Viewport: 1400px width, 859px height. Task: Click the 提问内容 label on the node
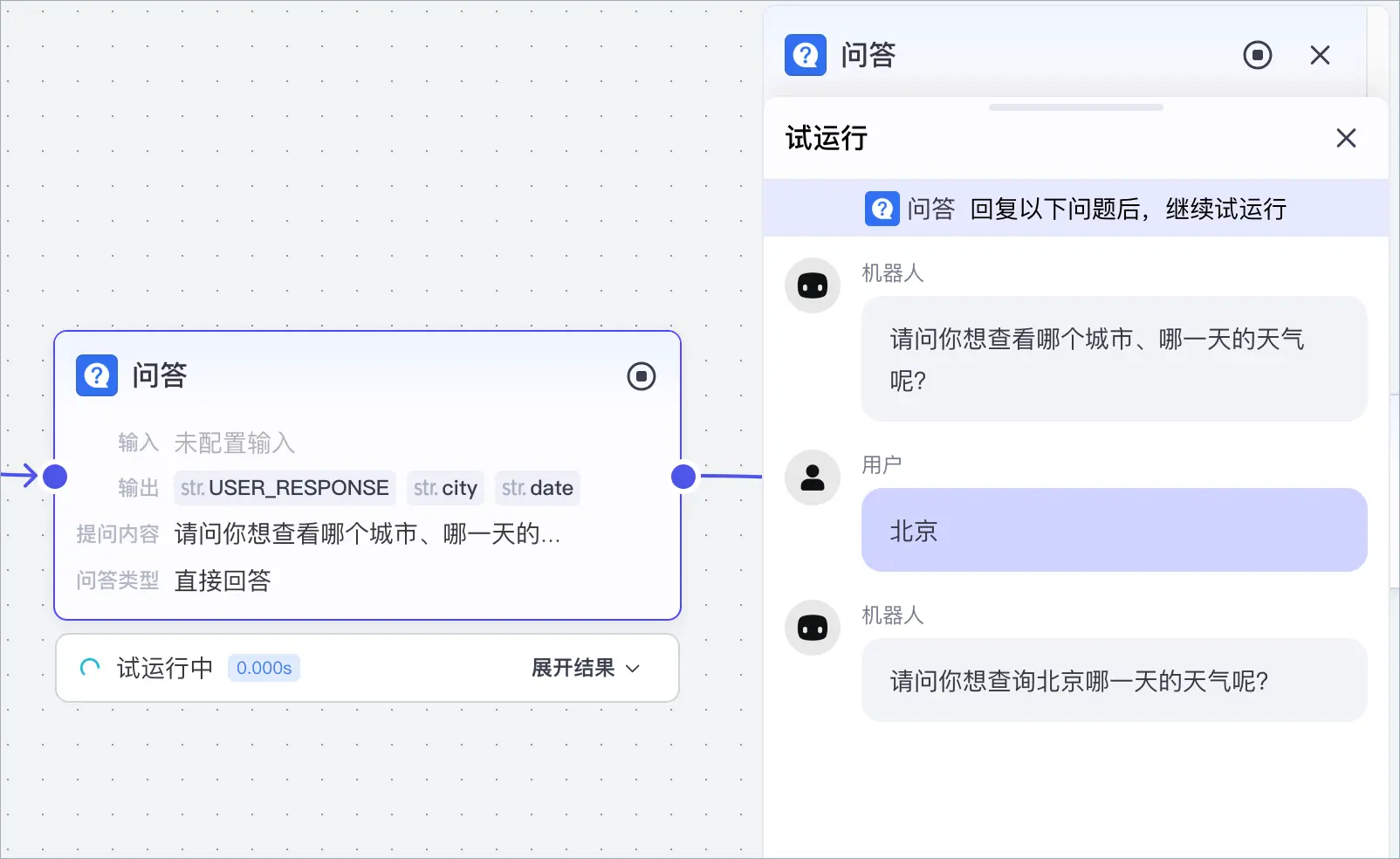click(x=118, y=533)
